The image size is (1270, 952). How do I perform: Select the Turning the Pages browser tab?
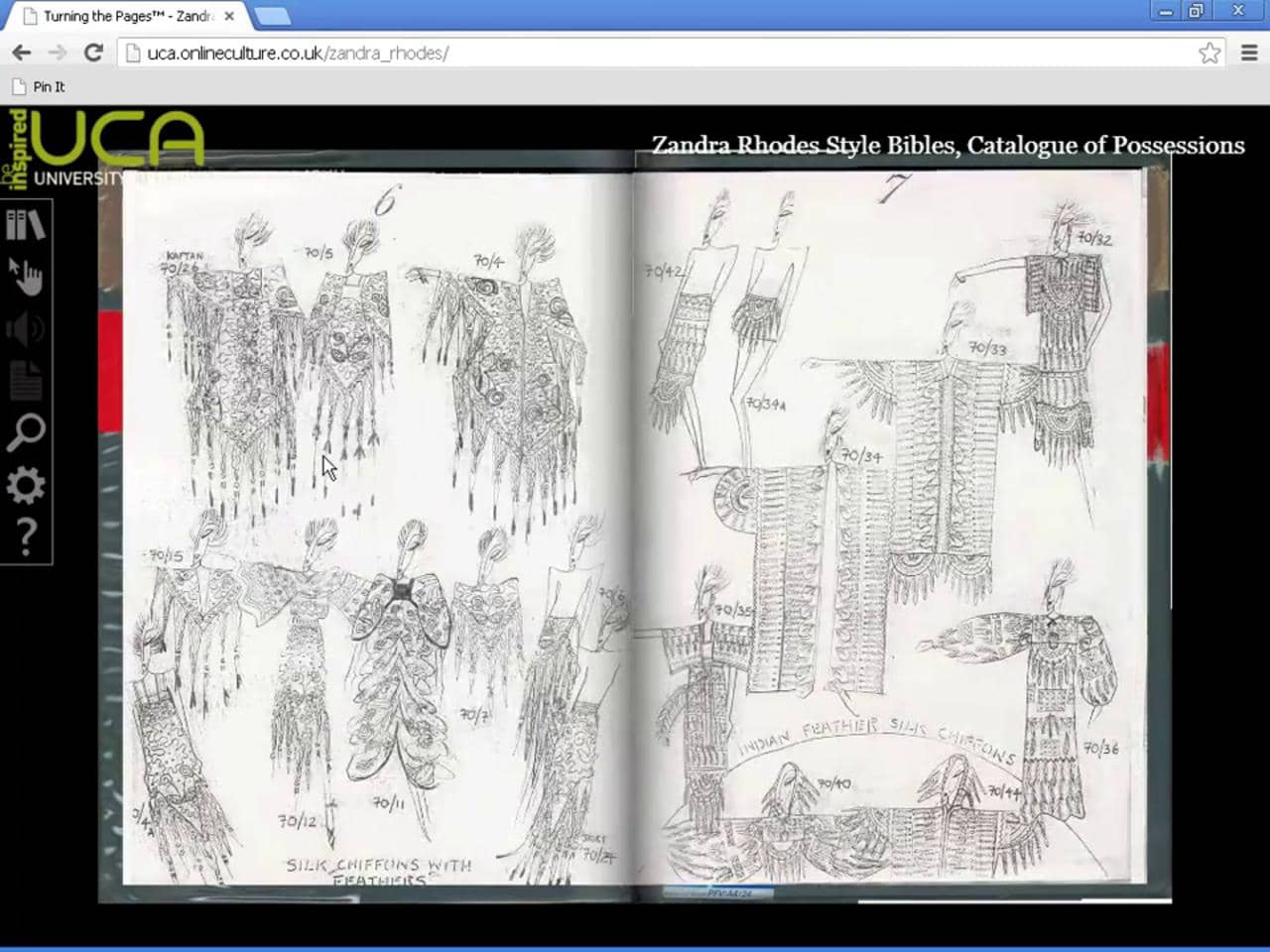coord(127,16)
